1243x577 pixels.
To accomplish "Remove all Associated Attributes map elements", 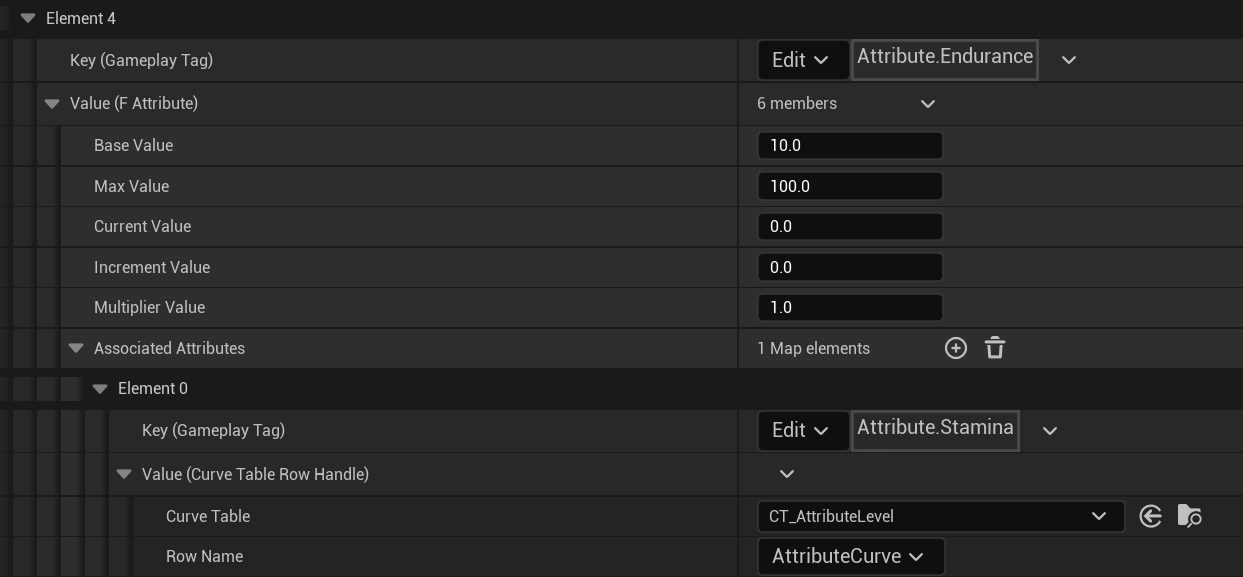I will point(995,348).
